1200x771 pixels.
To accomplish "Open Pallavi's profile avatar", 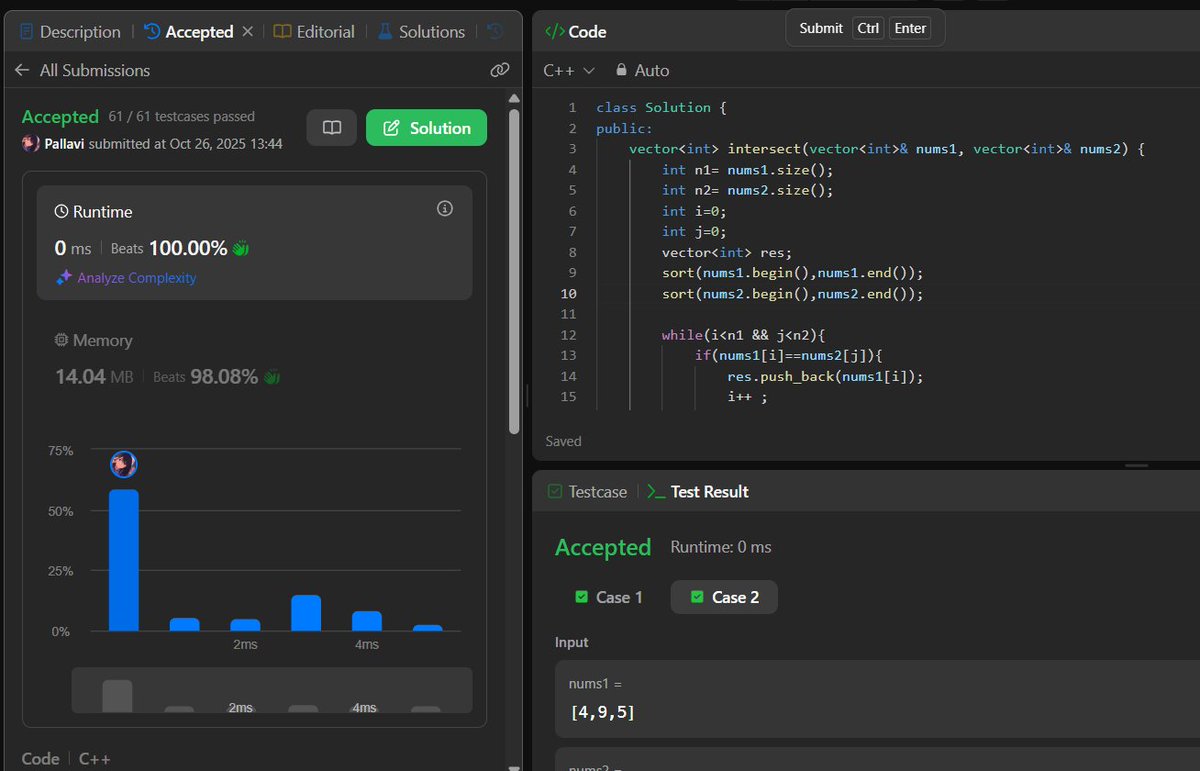I will click(x=31, y=143).
